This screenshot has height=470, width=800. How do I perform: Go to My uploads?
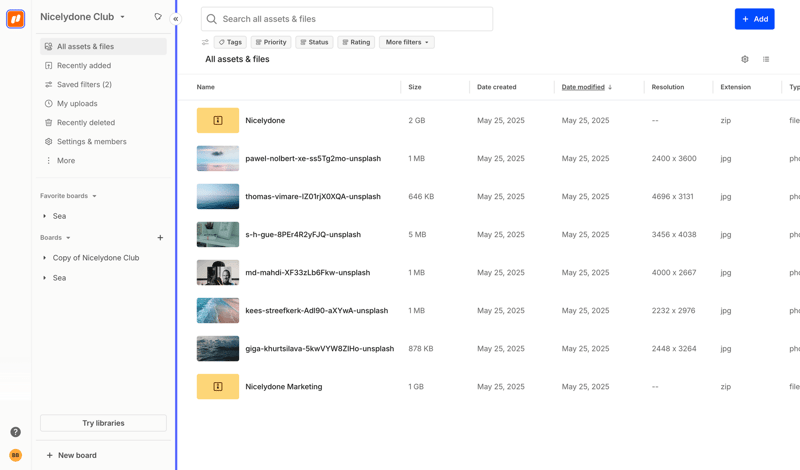(103, 104)
